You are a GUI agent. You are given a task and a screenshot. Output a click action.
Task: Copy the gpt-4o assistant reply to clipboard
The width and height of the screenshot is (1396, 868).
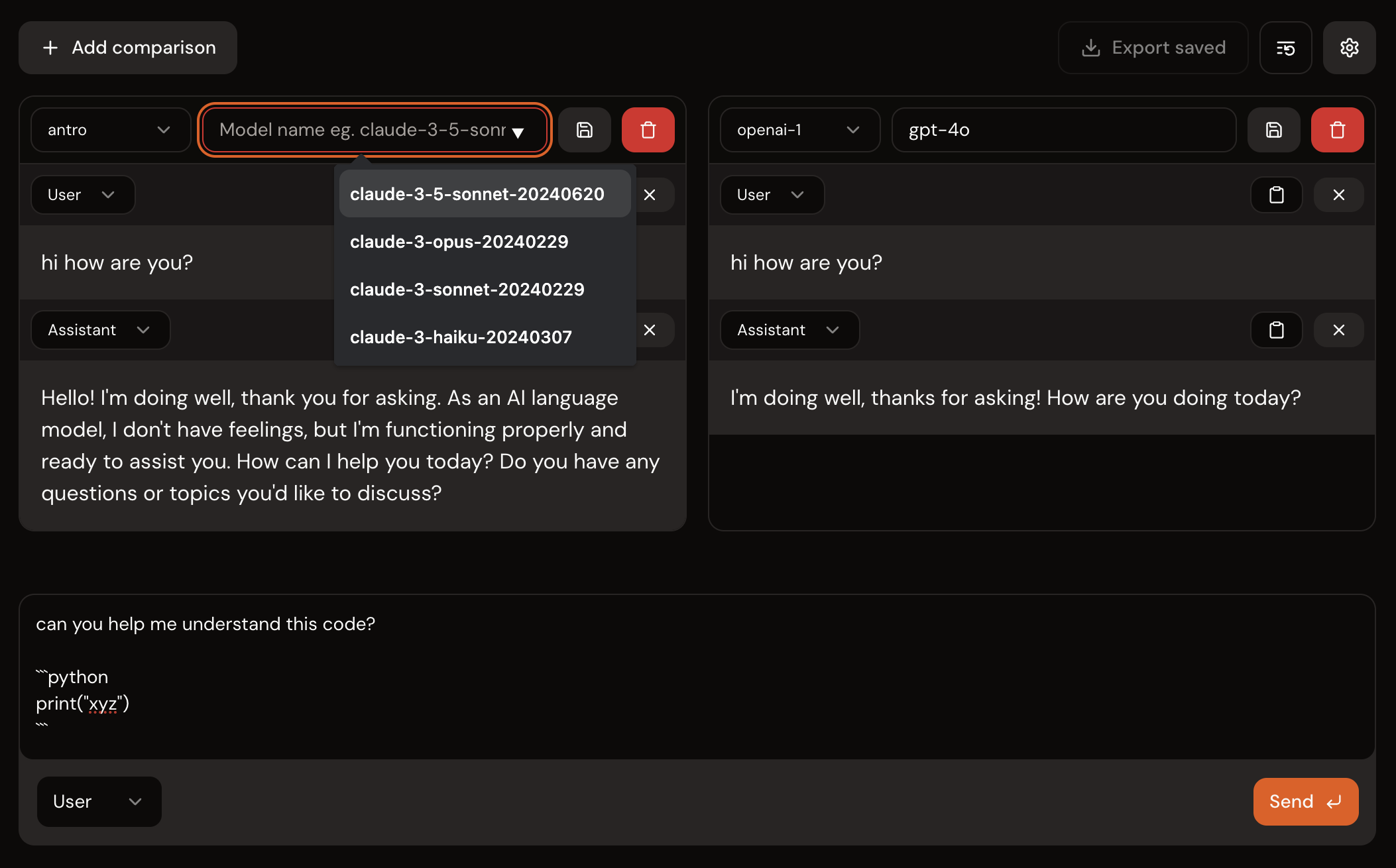point(1276,330)
